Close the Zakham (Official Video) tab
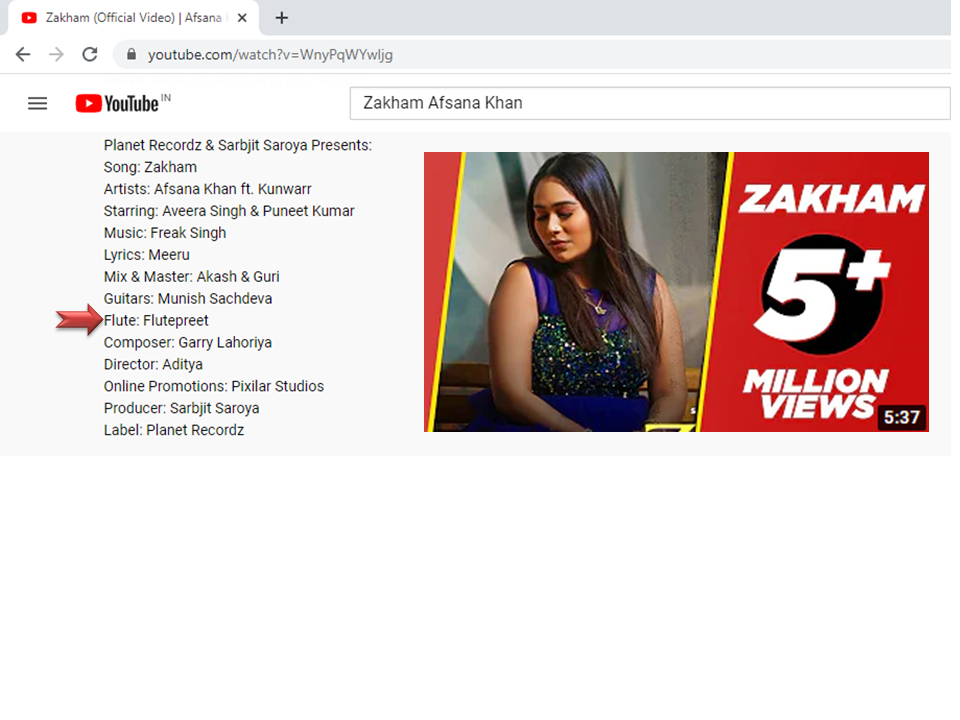The width and height of the screenshot is (960, 720). pyautogui.click(x=242, y=18)
